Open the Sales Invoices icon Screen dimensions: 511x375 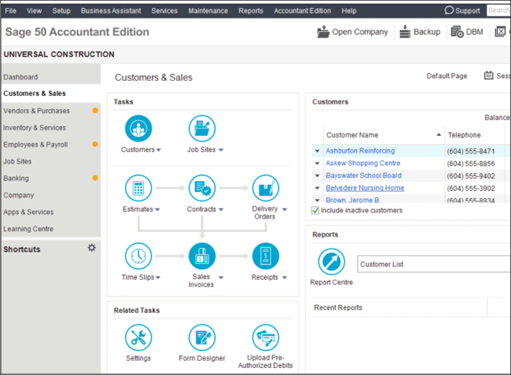(x=202, y=256)
